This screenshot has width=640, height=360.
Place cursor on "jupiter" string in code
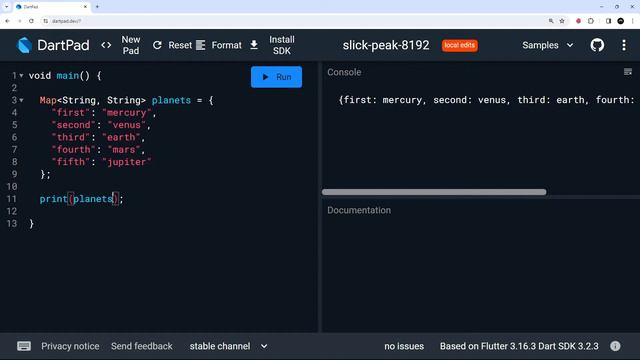click(127, 162)
